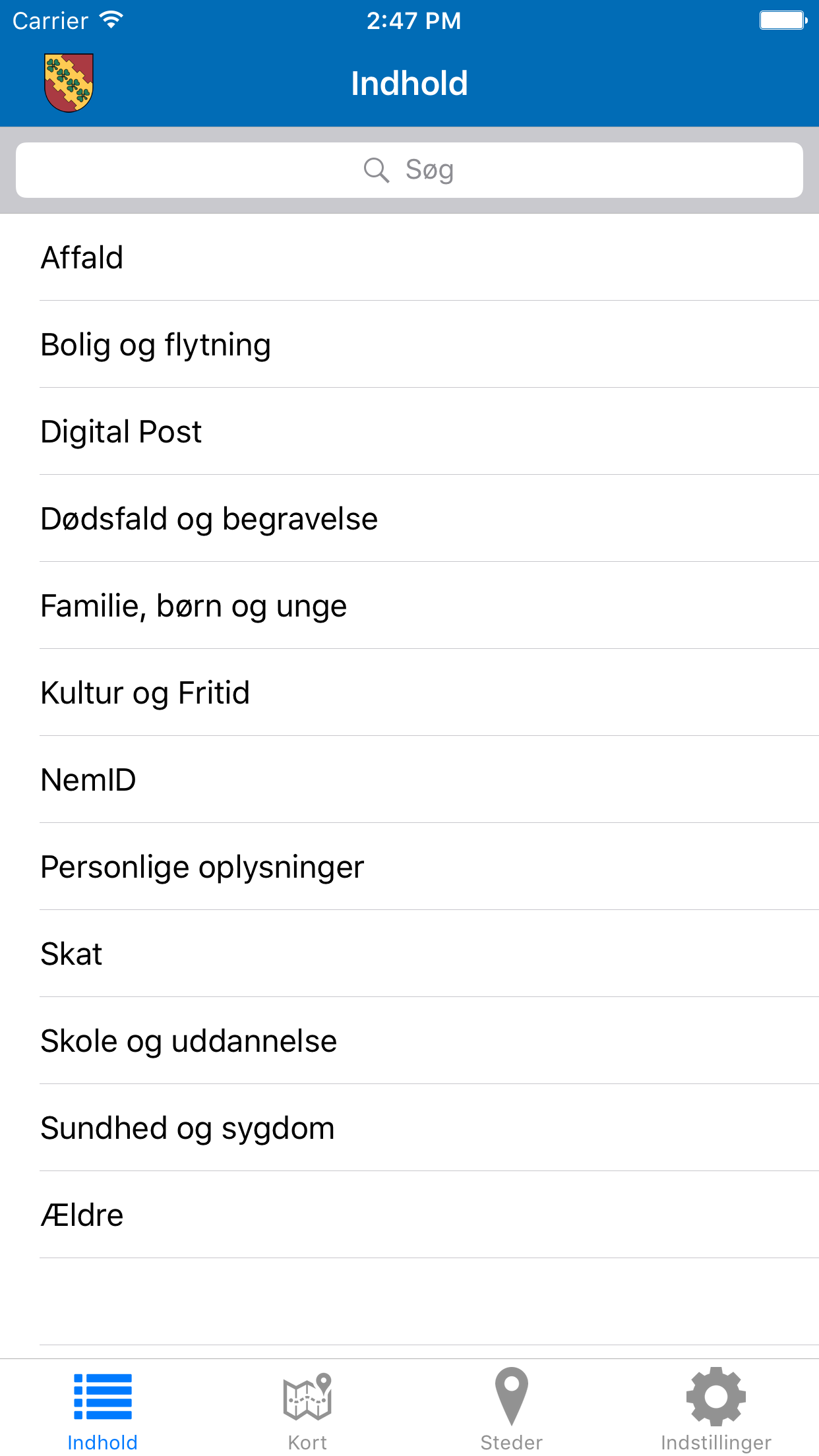
Task: Select the NemID list item
Action: (x=88, y=780)
